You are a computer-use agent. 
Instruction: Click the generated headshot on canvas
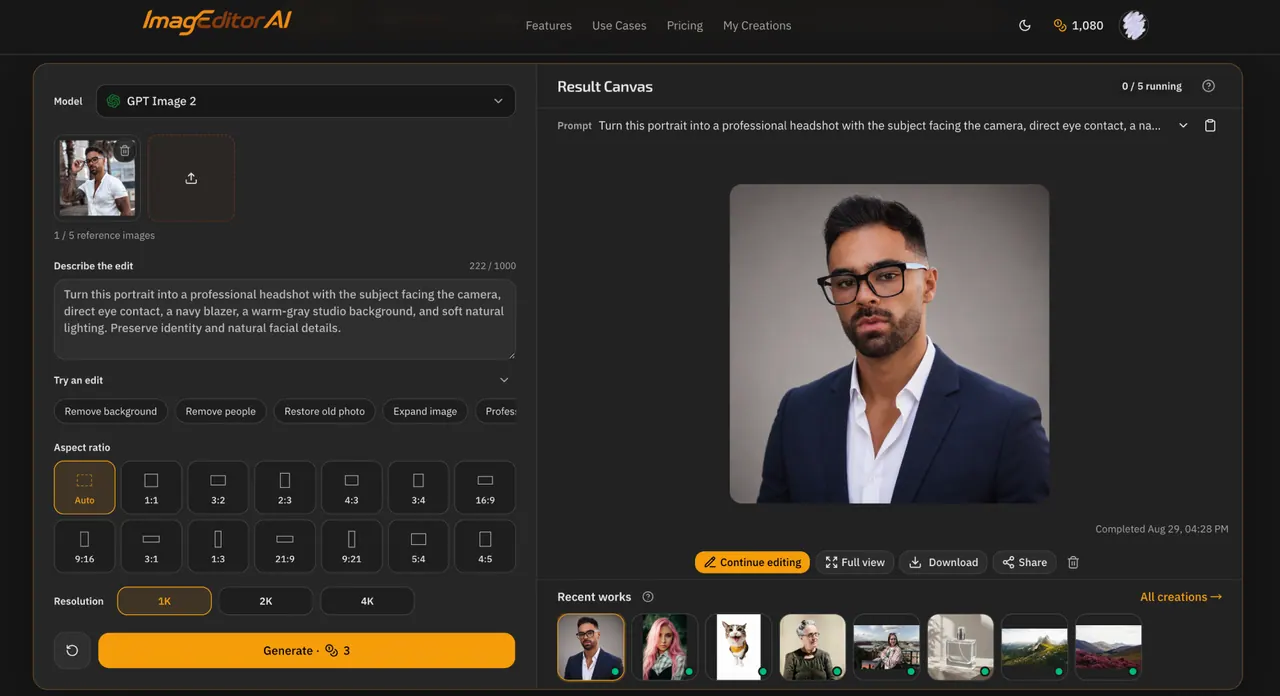(x=890, y=344)
